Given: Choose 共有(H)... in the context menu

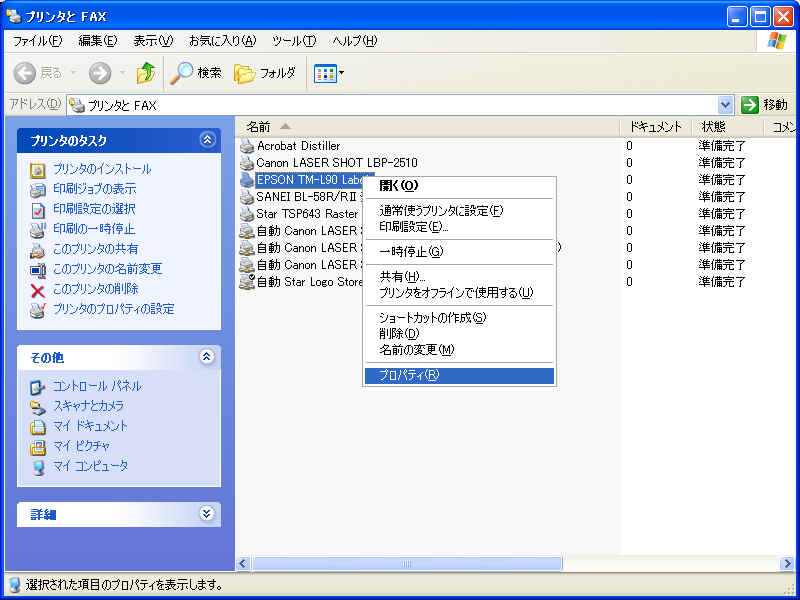Looking at the screenshot, I should [x=459, y=277].
